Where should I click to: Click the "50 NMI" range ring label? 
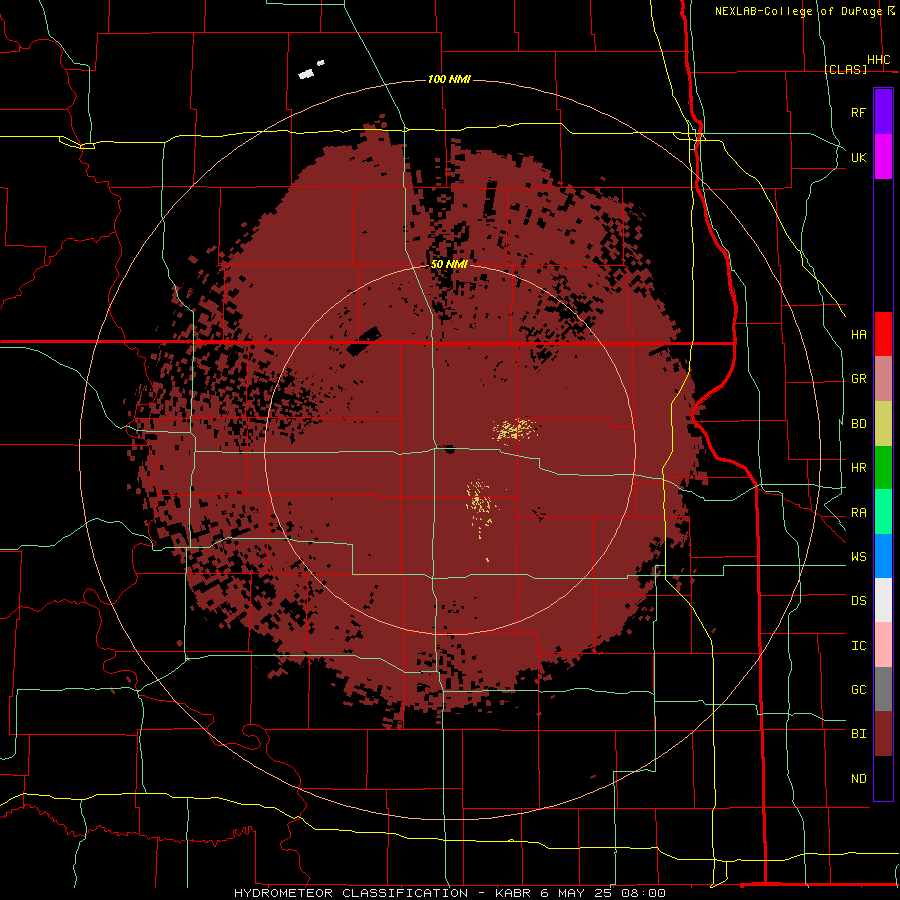[x=449, y=264]
